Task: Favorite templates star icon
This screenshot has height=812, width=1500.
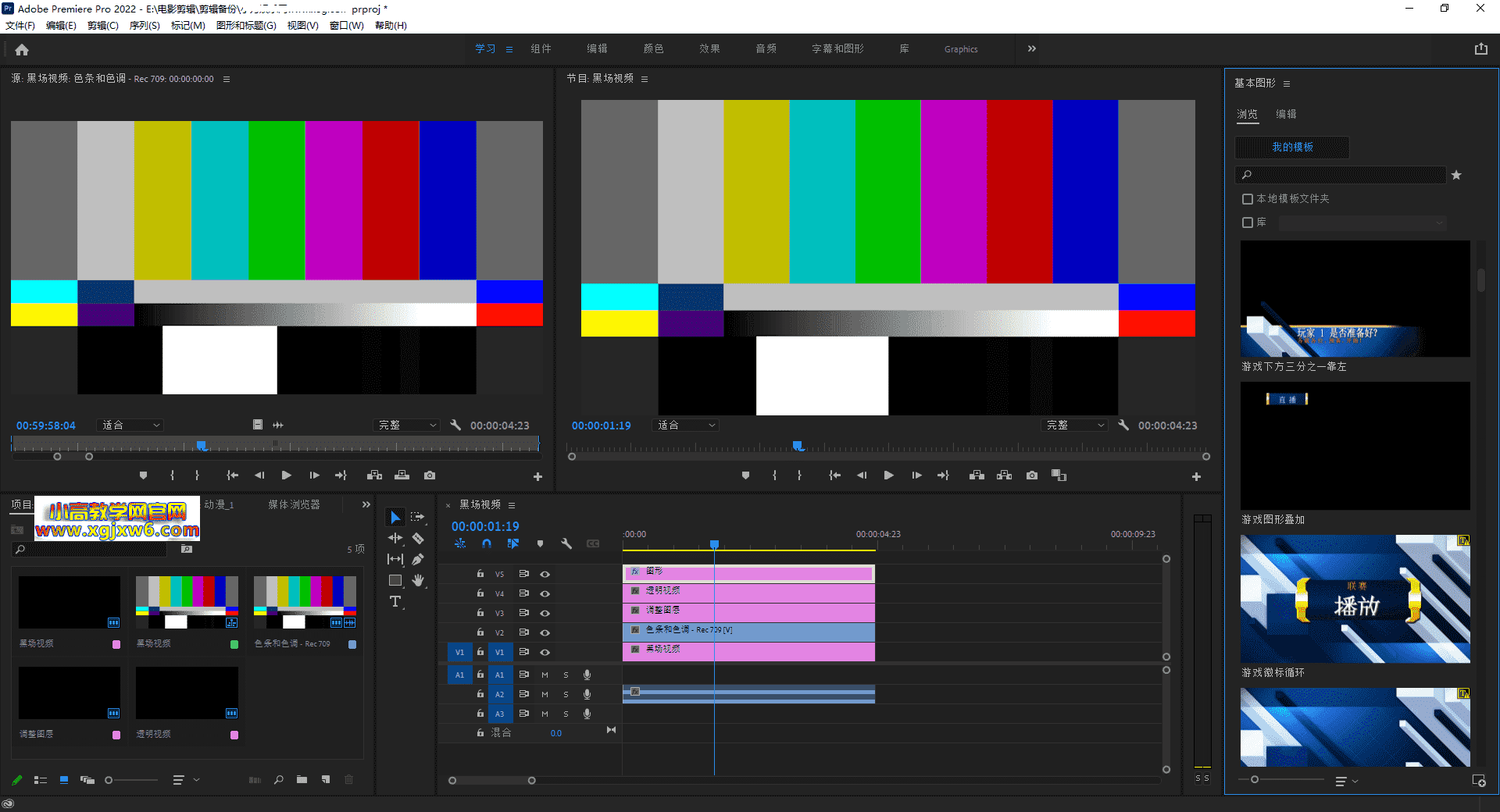Action: (x=1456, y=175)
